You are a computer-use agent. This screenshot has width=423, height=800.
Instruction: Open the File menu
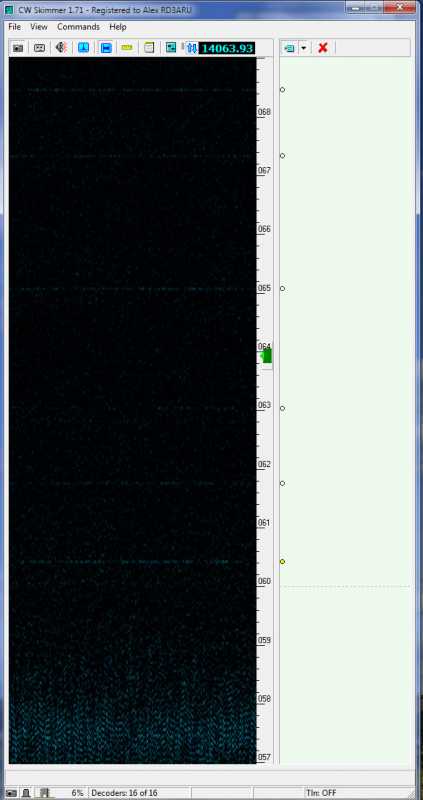[x=14, y=27]
